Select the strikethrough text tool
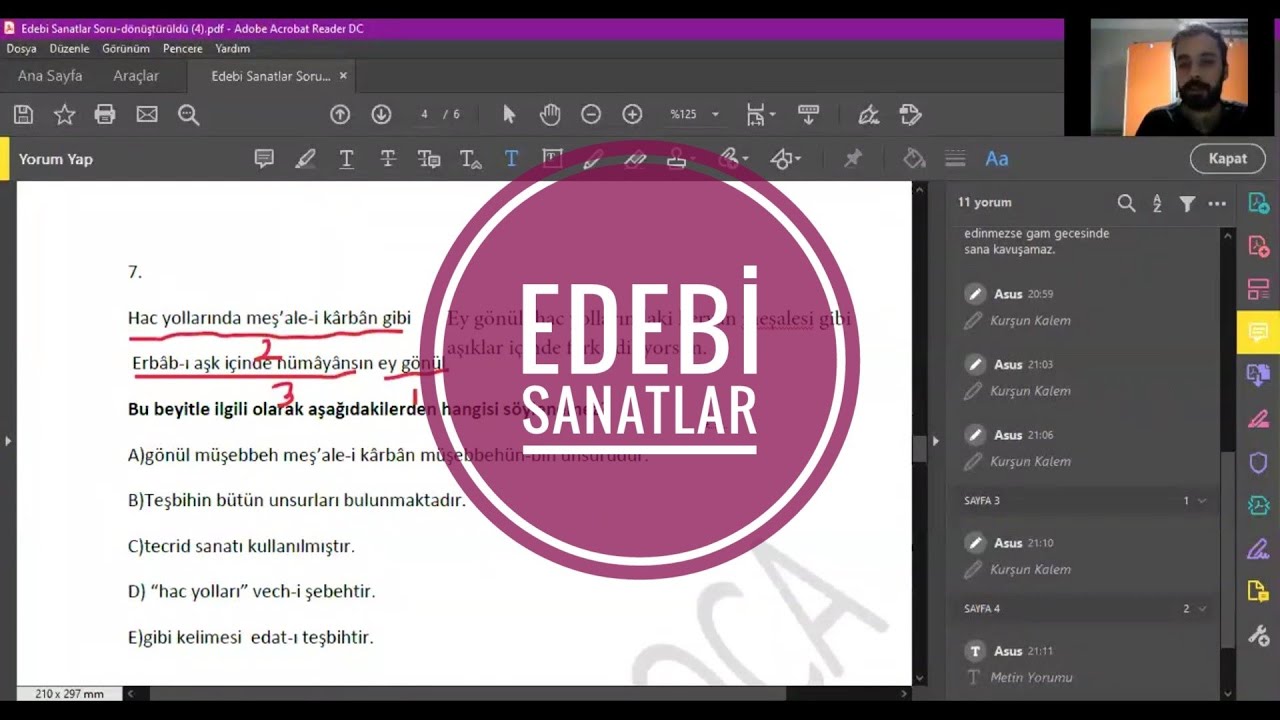Viewport: 1280px width, 720px height. tap(388, 159)
